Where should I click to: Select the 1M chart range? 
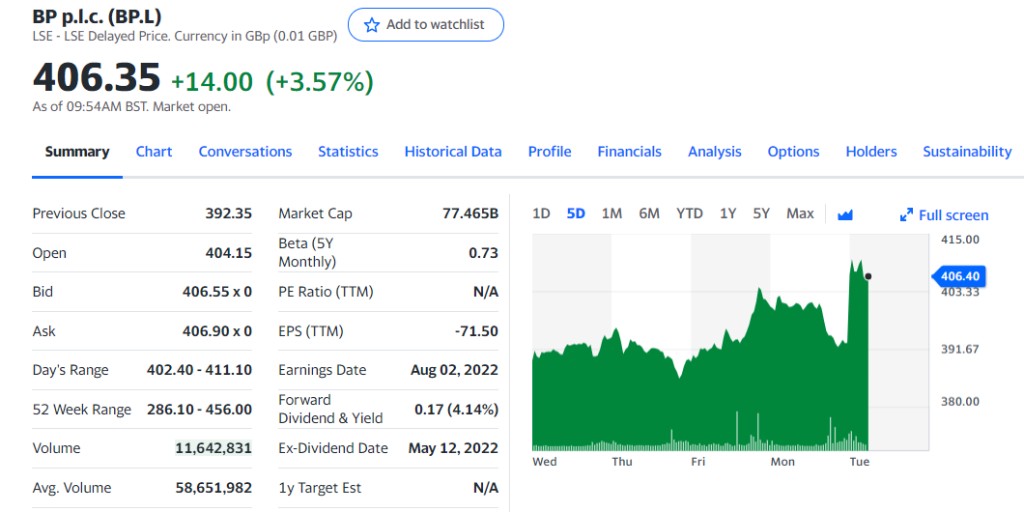612,214
